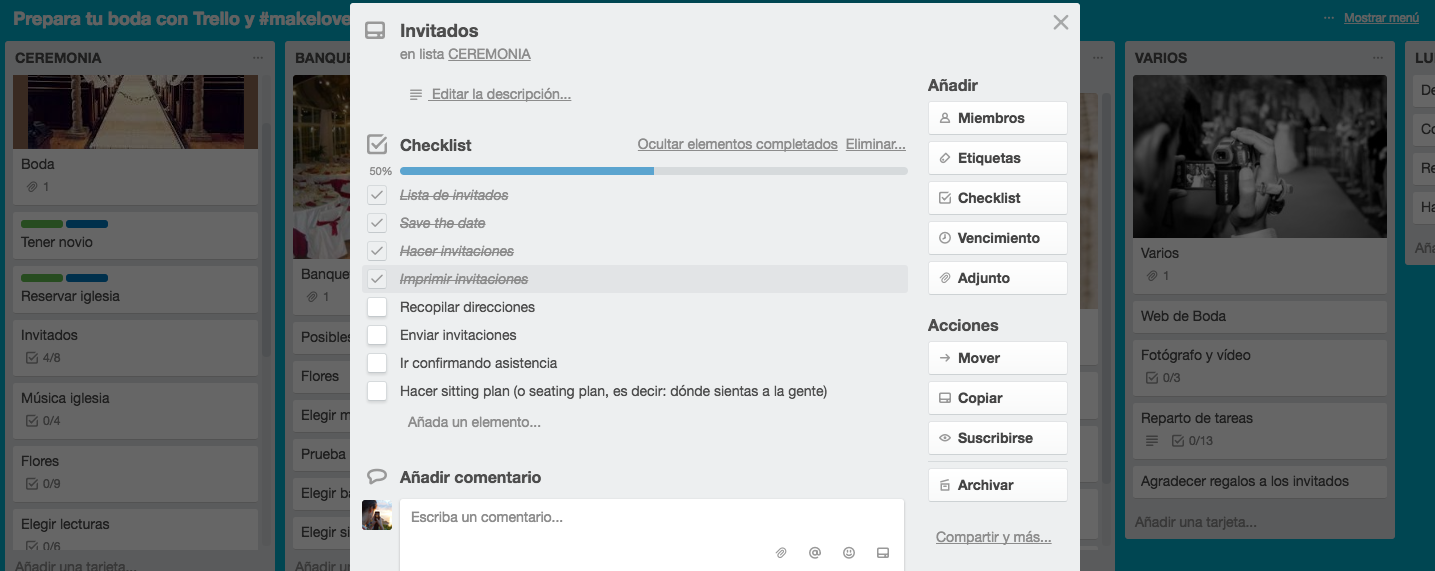Screen dimensions: 1435x571
Task: Click the add card icon in comment box
Action: point(883,552)
